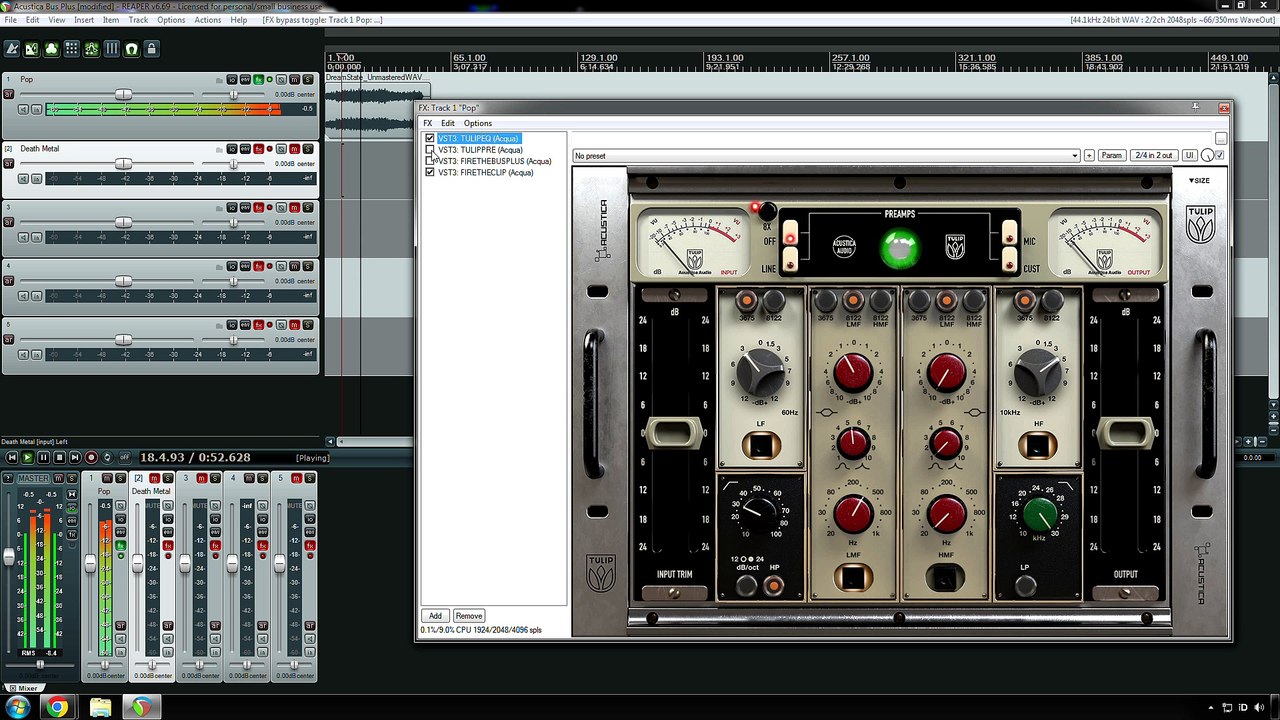Image resolution: width=1280 pixels, height=720 pixels.
Task: Click the Play button in transport
Action: tap(27, 457)
